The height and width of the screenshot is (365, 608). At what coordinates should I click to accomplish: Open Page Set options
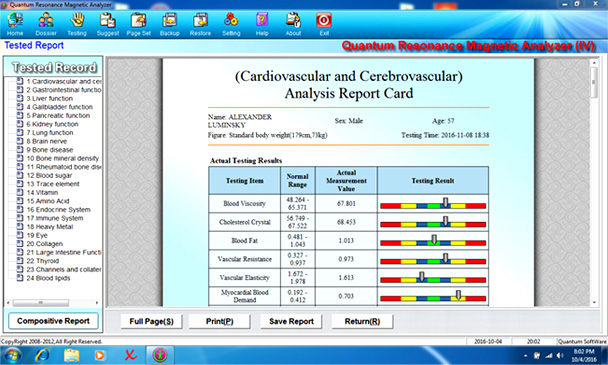[x=138, y=24]
